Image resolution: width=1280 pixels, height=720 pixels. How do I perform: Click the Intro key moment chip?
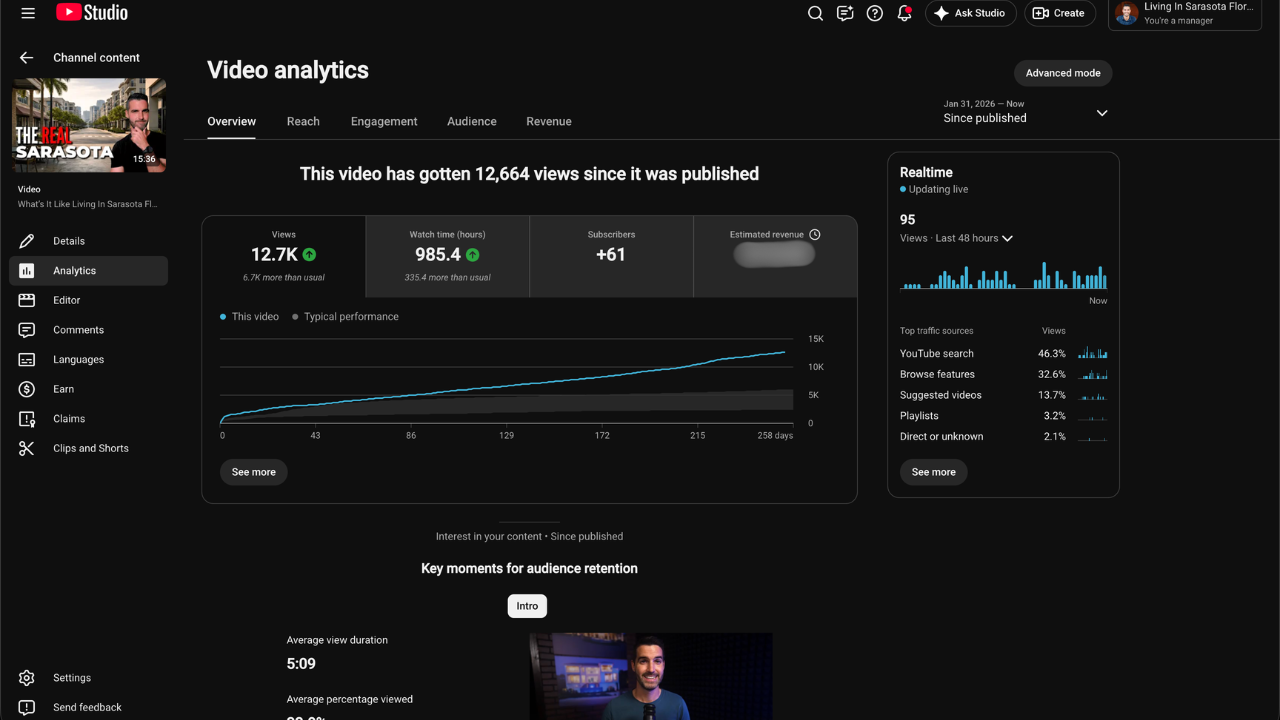[x=527, y=606]
